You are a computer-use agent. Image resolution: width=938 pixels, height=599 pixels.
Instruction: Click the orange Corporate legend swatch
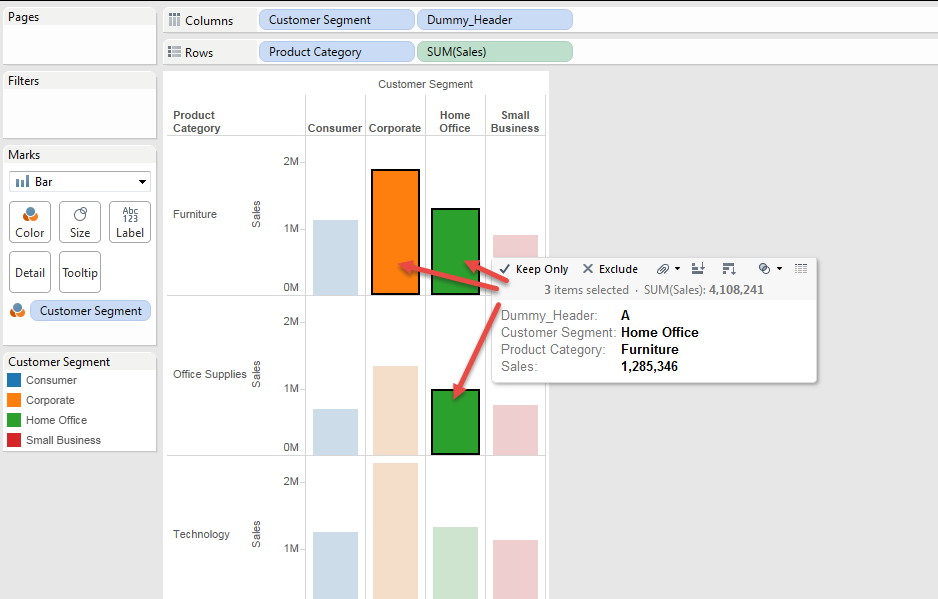pyautogui.click(x=14, y=400)
